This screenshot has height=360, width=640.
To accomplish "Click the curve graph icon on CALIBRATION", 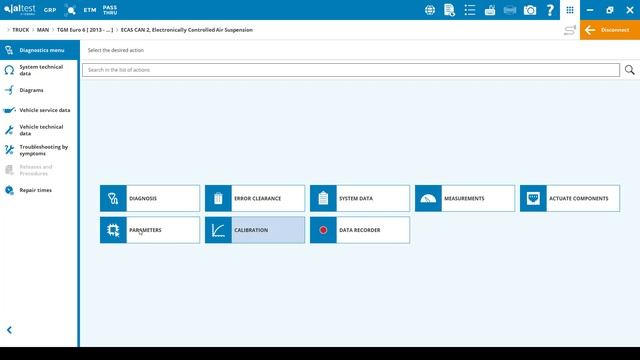I will 218,230.
